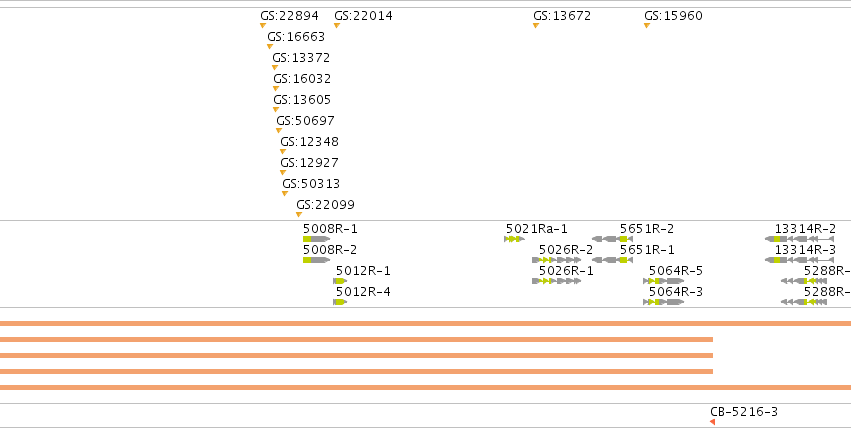Image resolution: width=851 pixels, height=428 pixels.
Task: Click the 5012R-1 gene model glyph
Action: coord(340,281)
